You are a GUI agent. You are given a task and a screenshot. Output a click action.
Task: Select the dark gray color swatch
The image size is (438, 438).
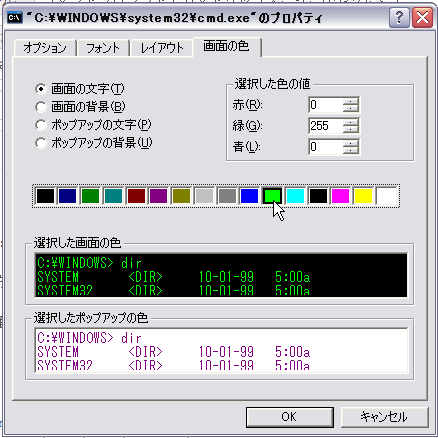pos(227,196)
